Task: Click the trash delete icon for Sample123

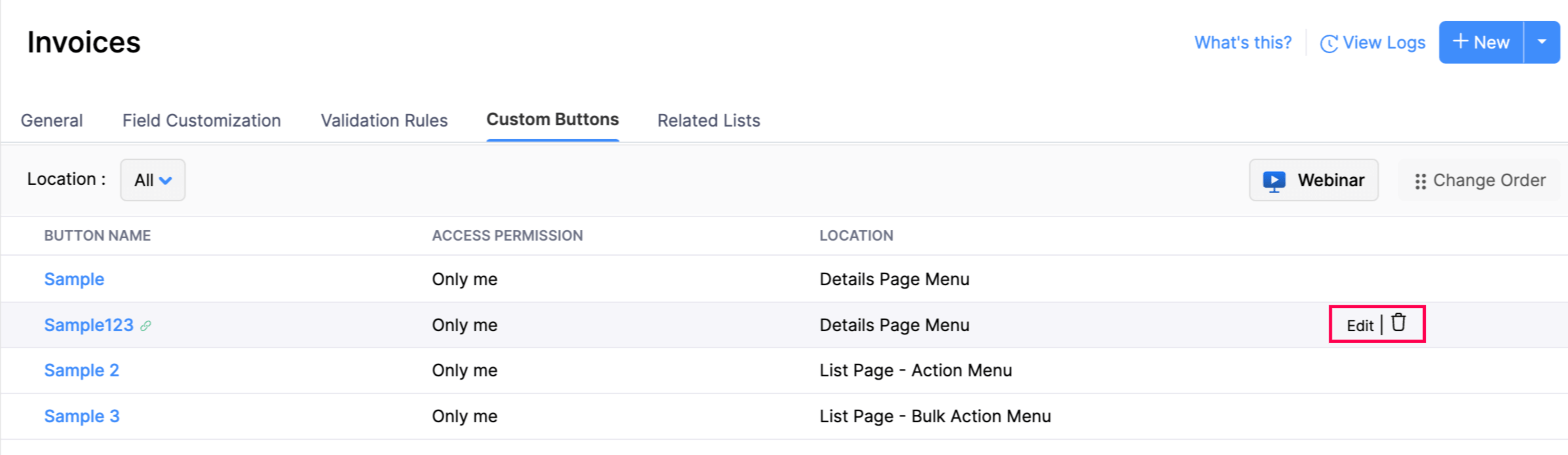Action: click(1398, 323)
